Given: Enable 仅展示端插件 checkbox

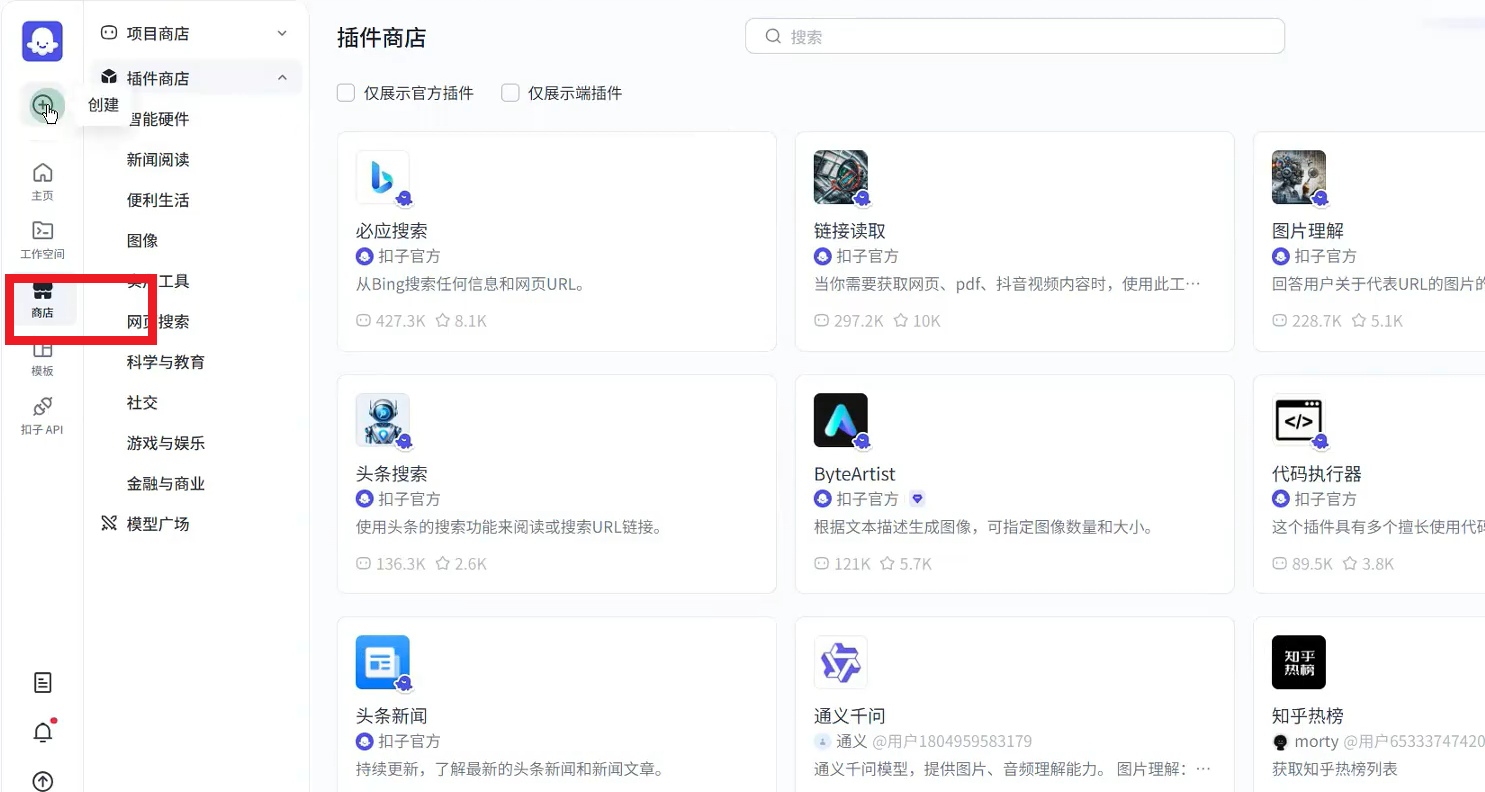Looking at the screenshot, I should tap(510, 93).
